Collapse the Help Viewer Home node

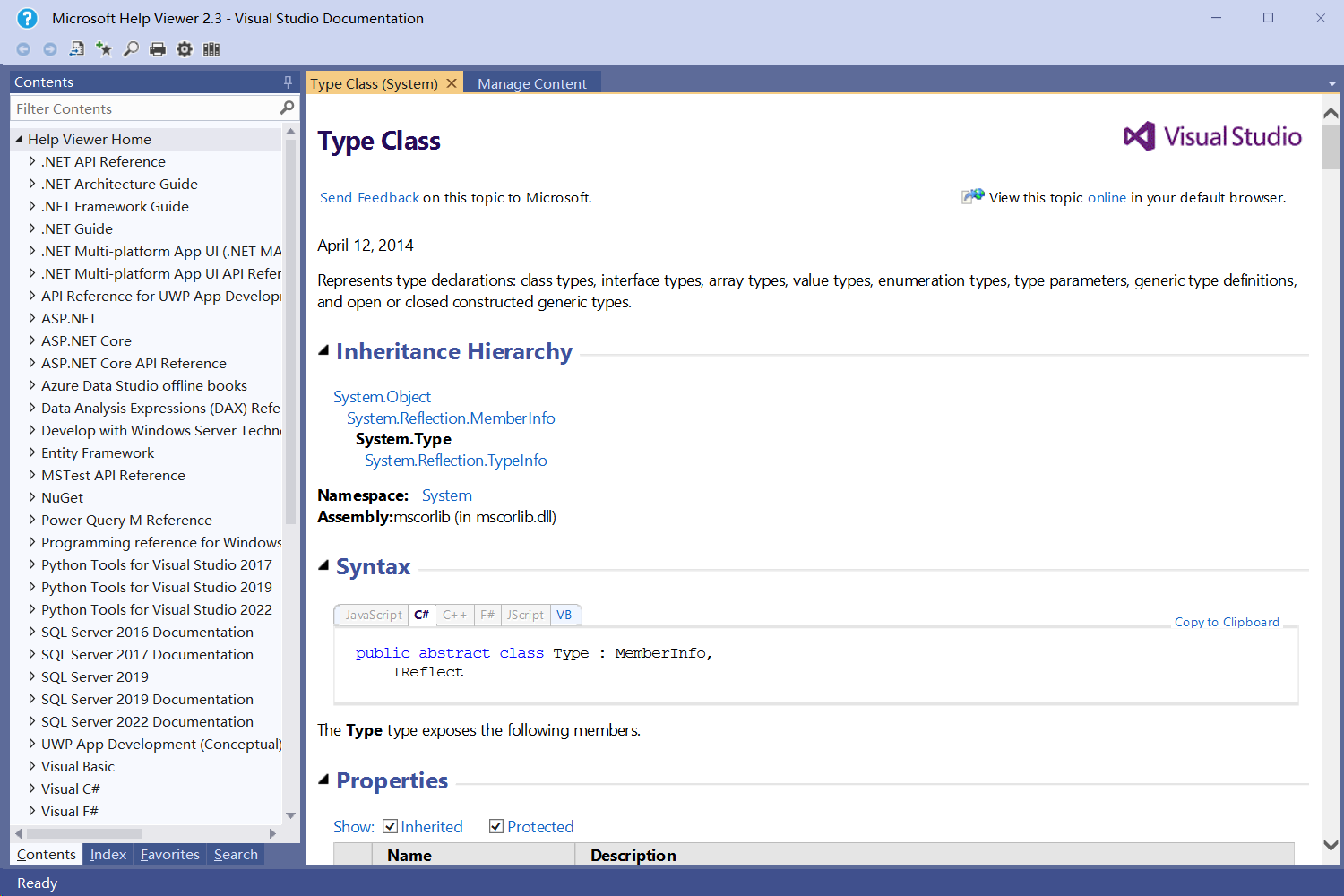[x=19, y=139]
